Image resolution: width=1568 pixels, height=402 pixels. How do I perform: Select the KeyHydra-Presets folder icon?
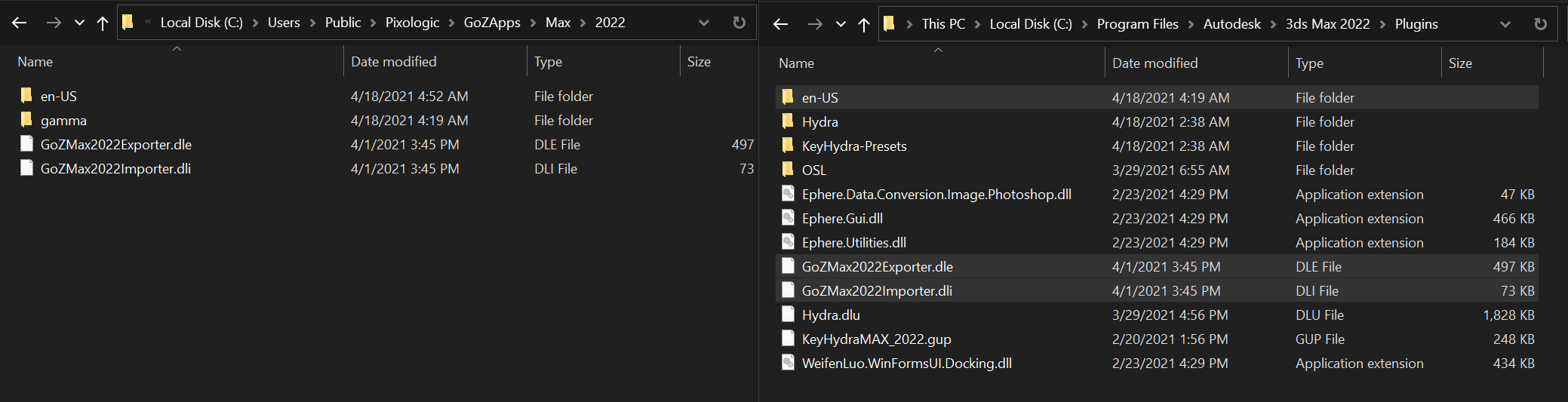(788, 145)
